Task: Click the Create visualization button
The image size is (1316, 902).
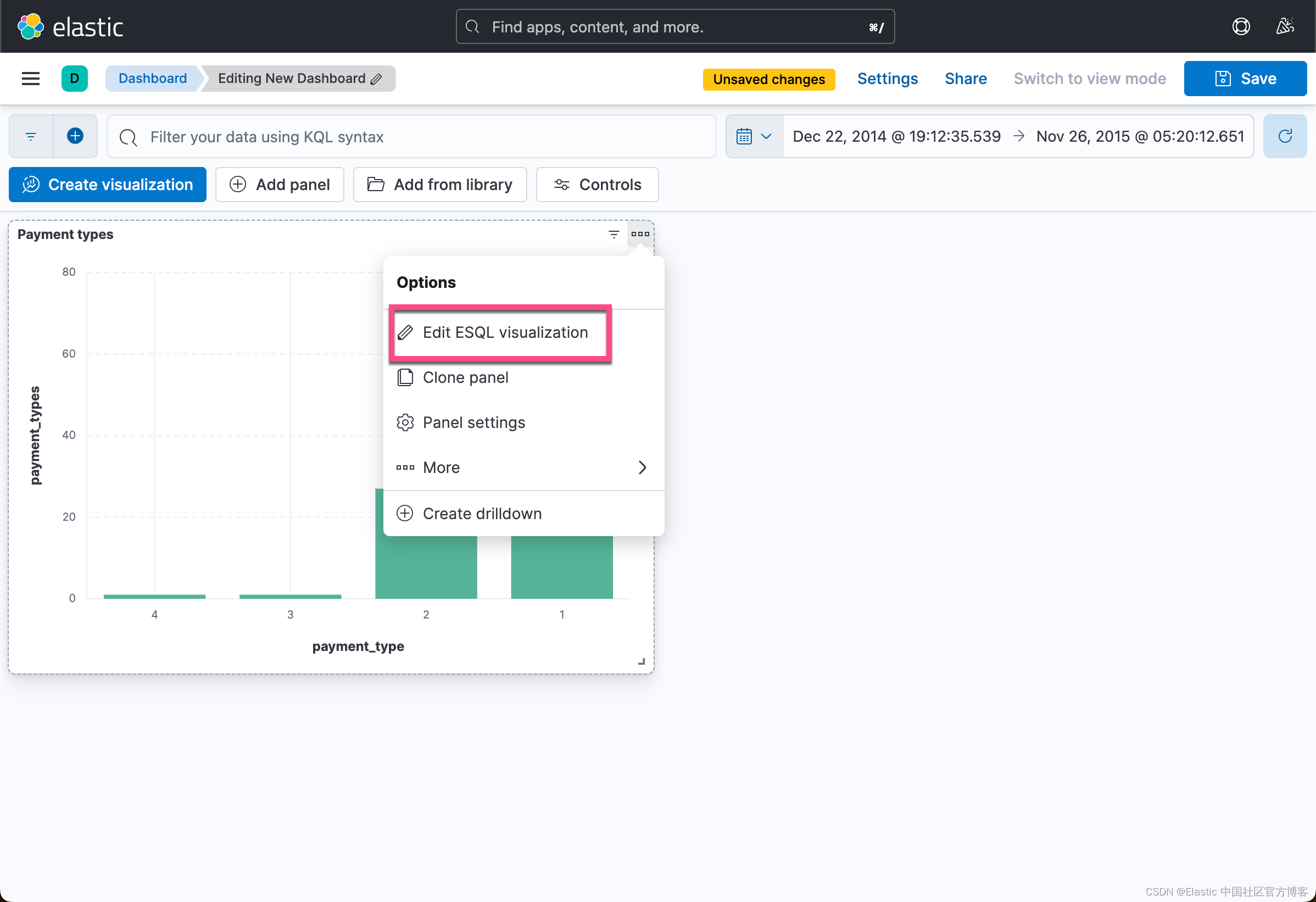Action: point(108,185)
